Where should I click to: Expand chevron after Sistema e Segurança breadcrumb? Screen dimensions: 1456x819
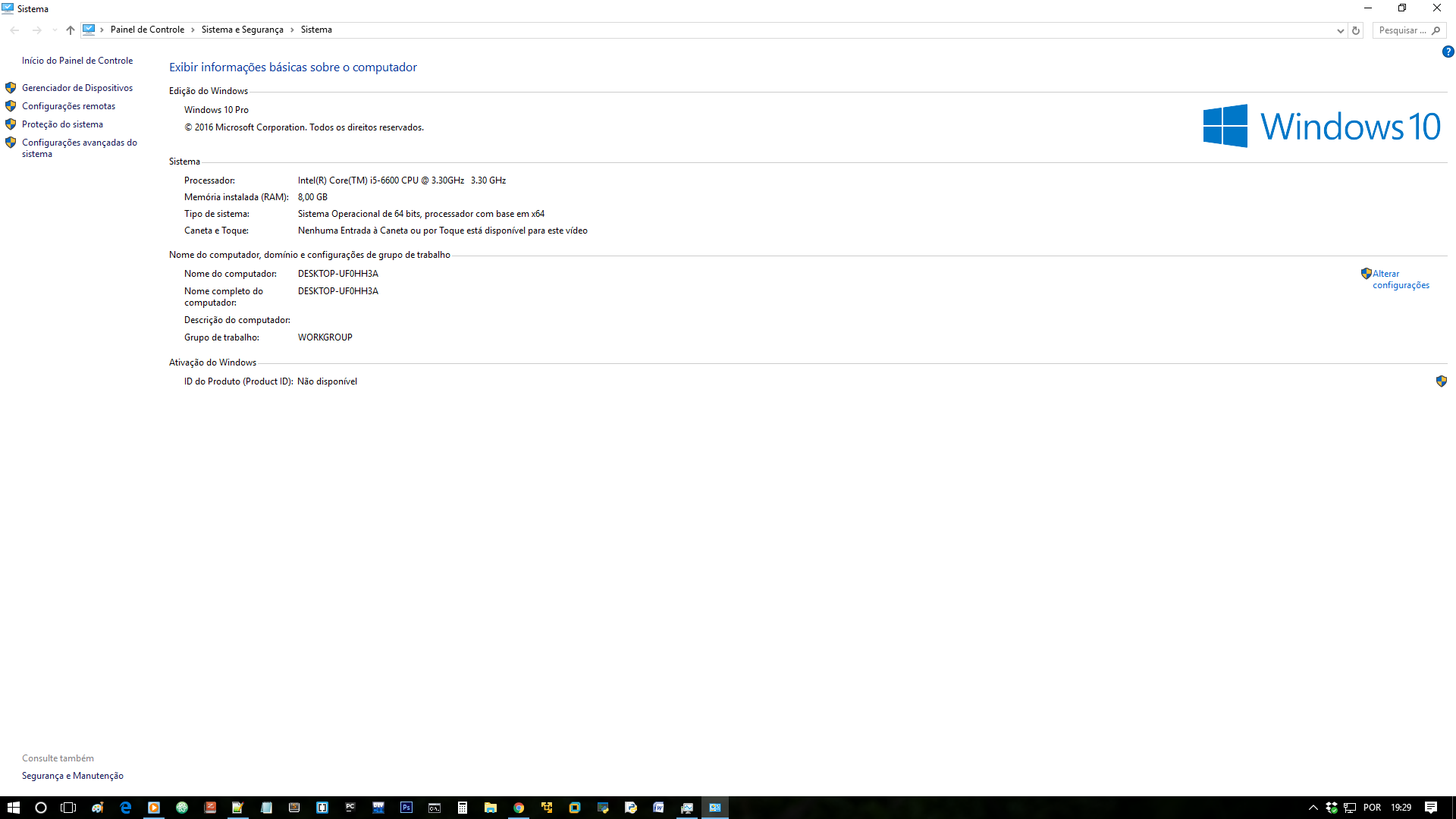pos(292,30)
